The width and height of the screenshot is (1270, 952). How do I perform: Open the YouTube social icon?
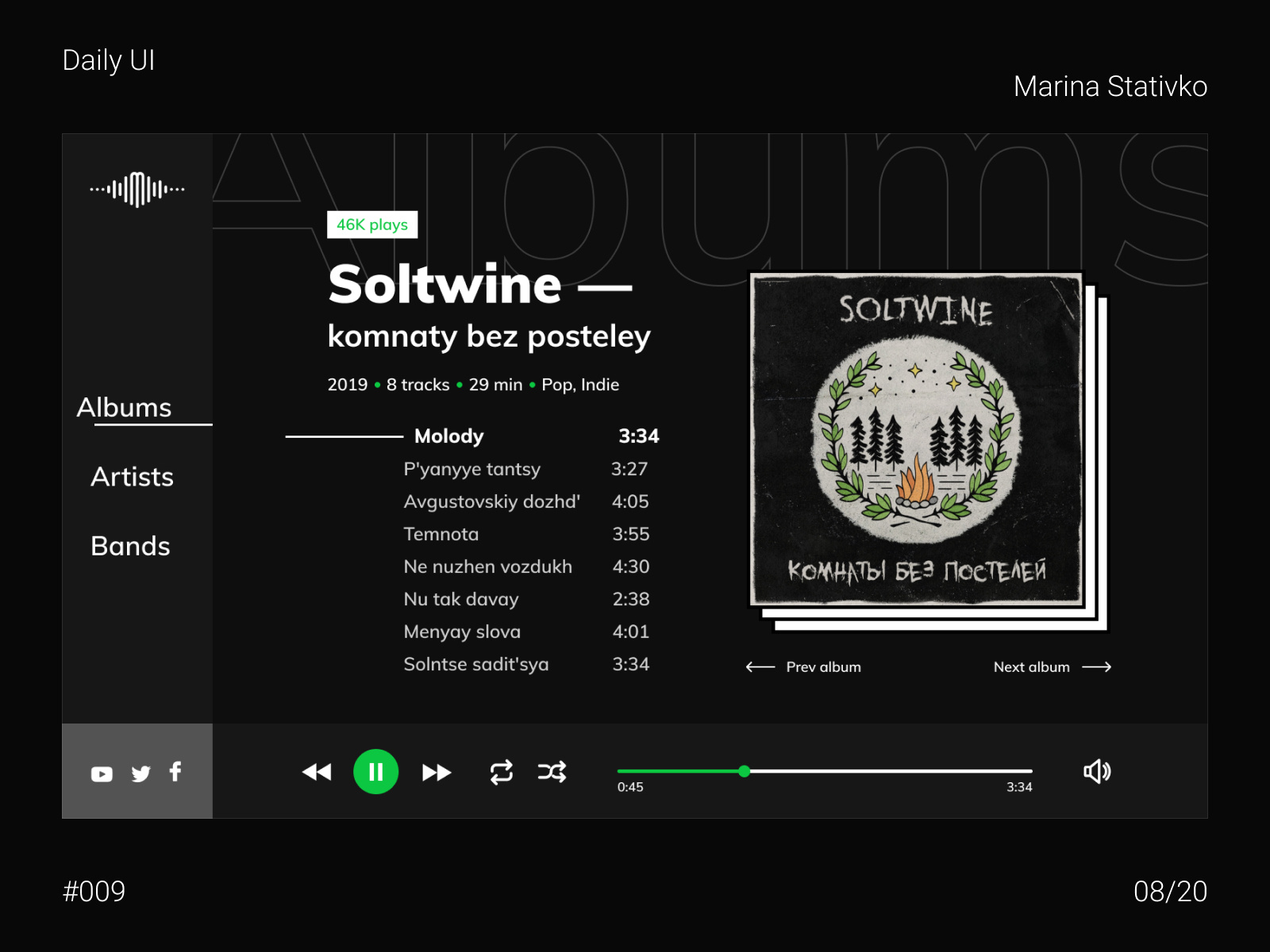click(102, 773)
